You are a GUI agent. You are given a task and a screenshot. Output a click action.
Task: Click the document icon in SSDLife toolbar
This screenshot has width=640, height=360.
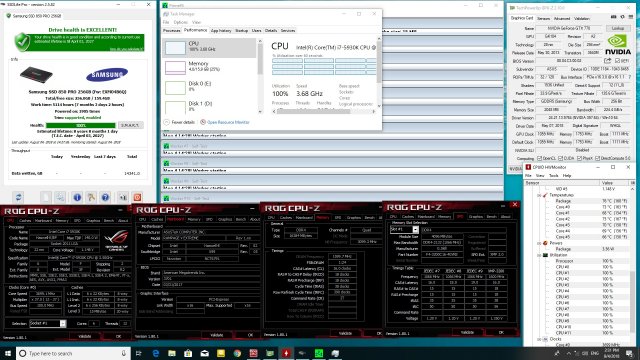coord(46,198)
